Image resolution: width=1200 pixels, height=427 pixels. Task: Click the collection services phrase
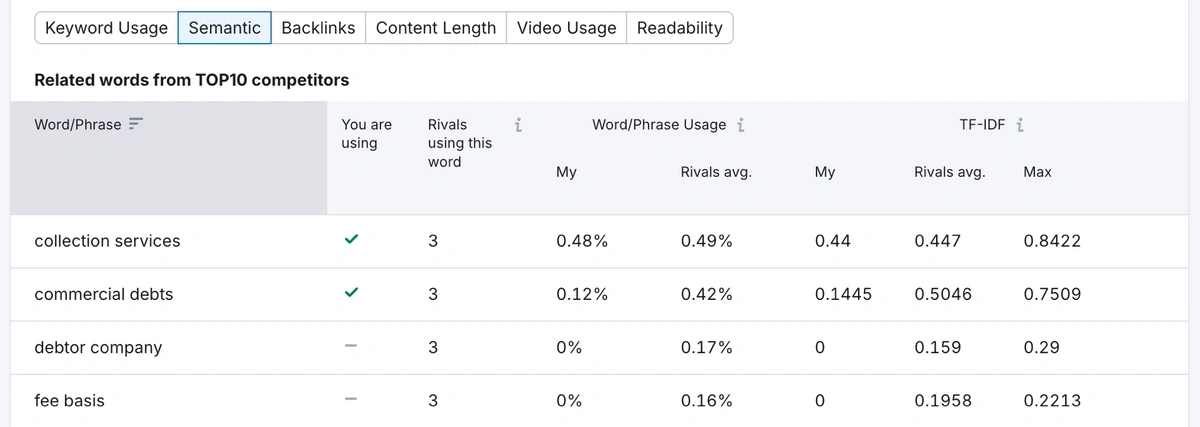[x=107, y=241]
